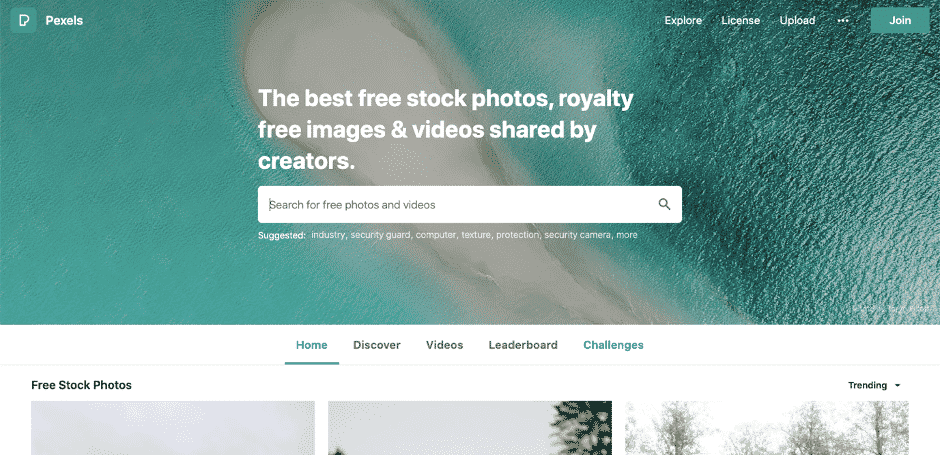Switch to the Videos tab
This screenshot has width=941, height=456.
click(x=445, y=345)
